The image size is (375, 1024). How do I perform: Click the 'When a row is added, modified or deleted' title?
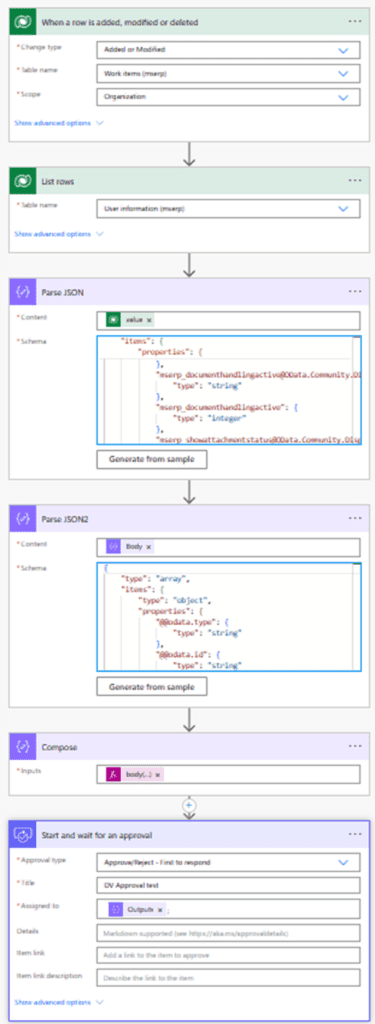pos(120,22)
